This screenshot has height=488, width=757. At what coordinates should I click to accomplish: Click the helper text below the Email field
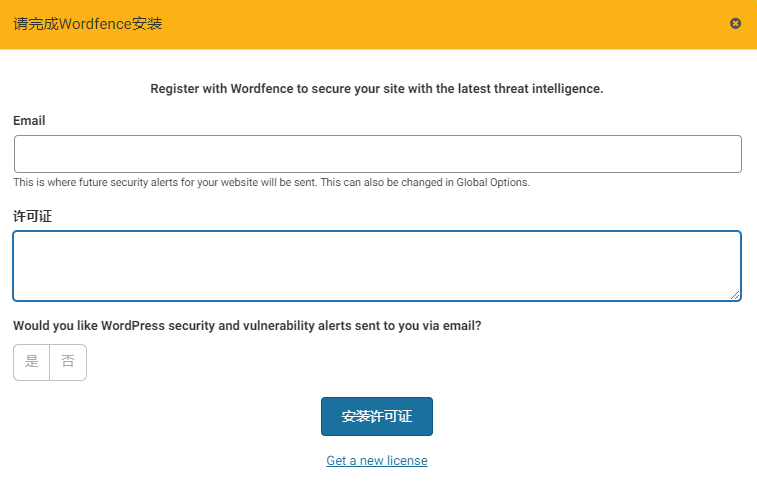pos(271,182)
